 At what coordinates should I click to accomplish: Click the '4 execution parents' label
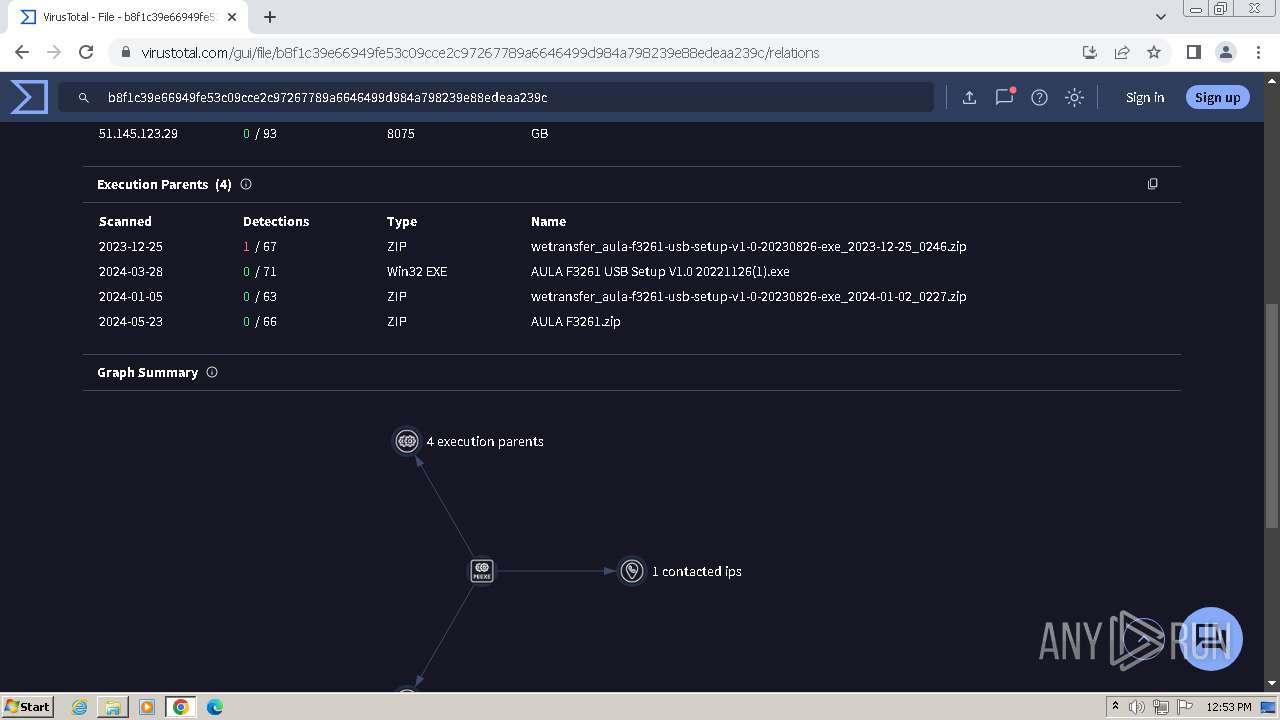[x=485, y=441]
